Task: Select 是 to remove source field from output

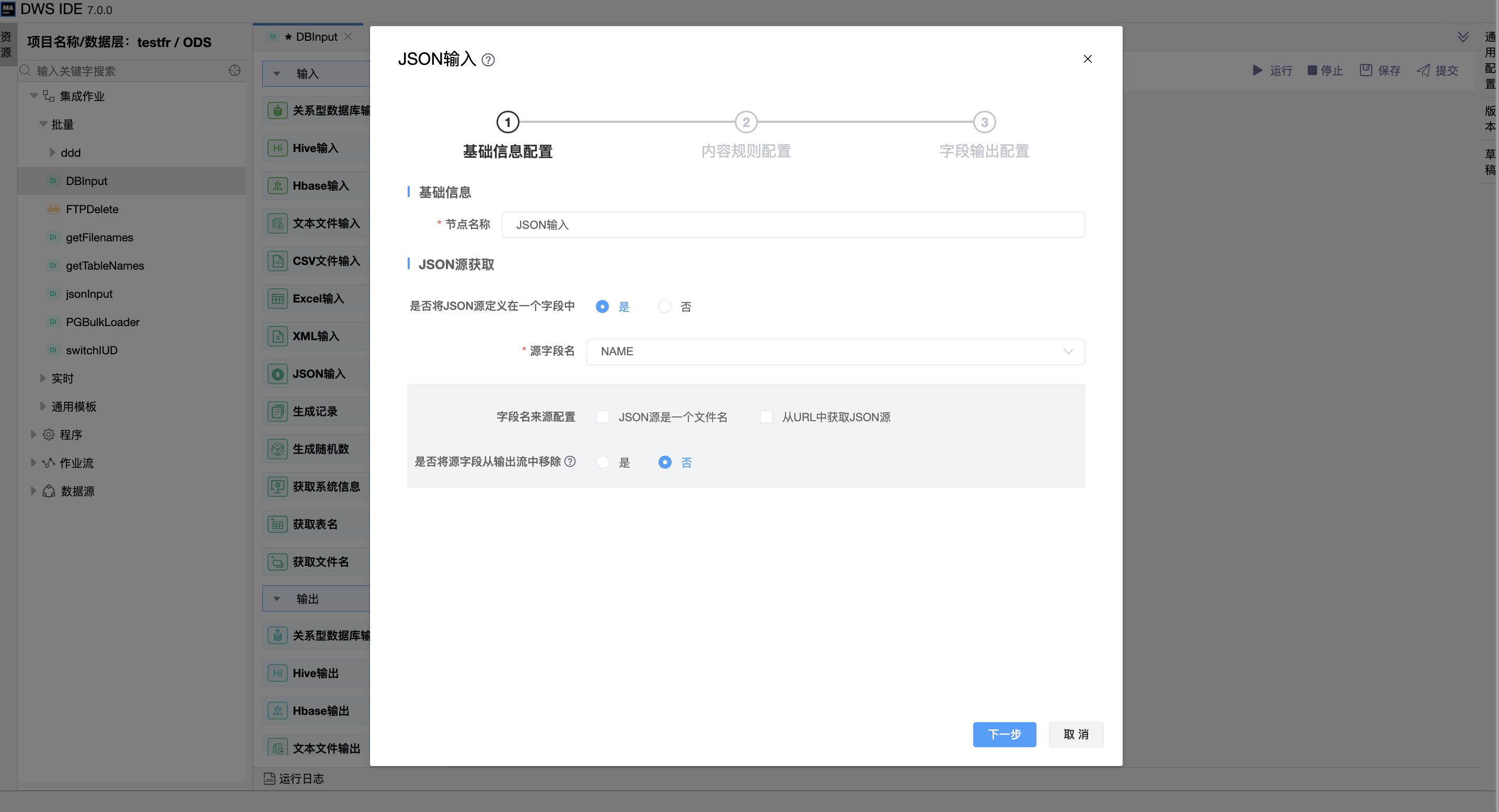Action: click(602, 462)
